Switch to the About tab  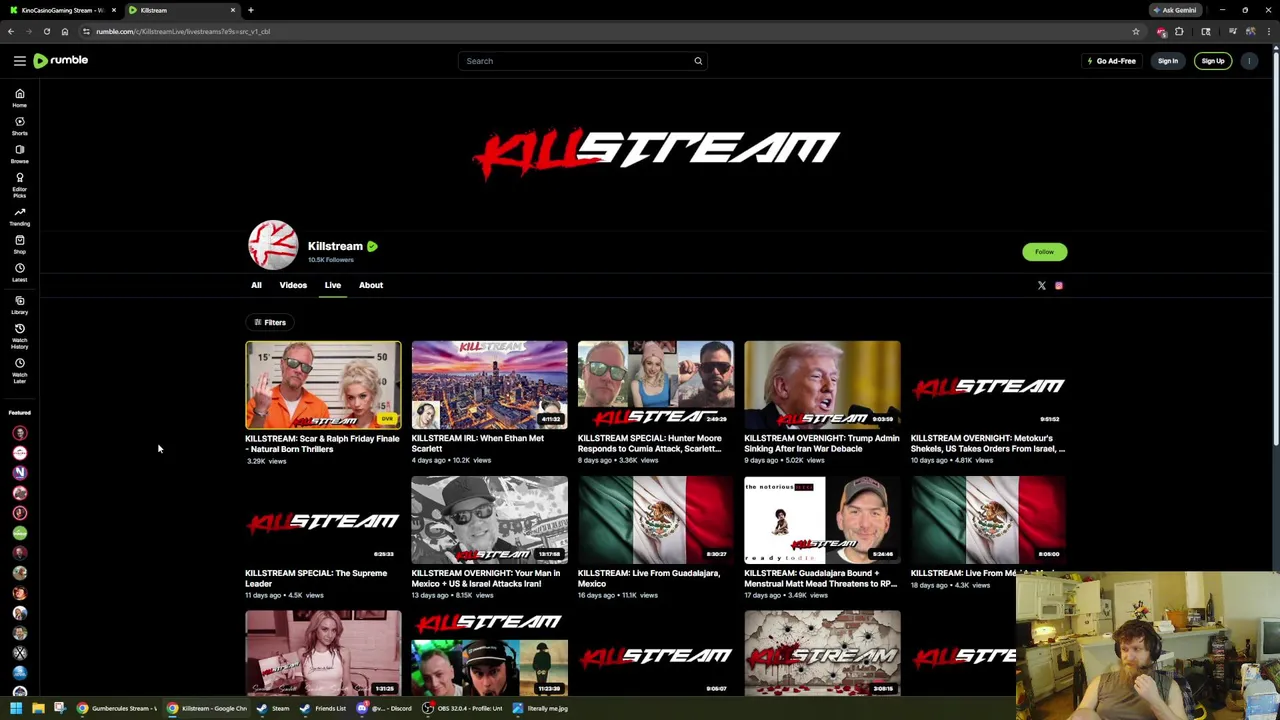coord(371,285)
